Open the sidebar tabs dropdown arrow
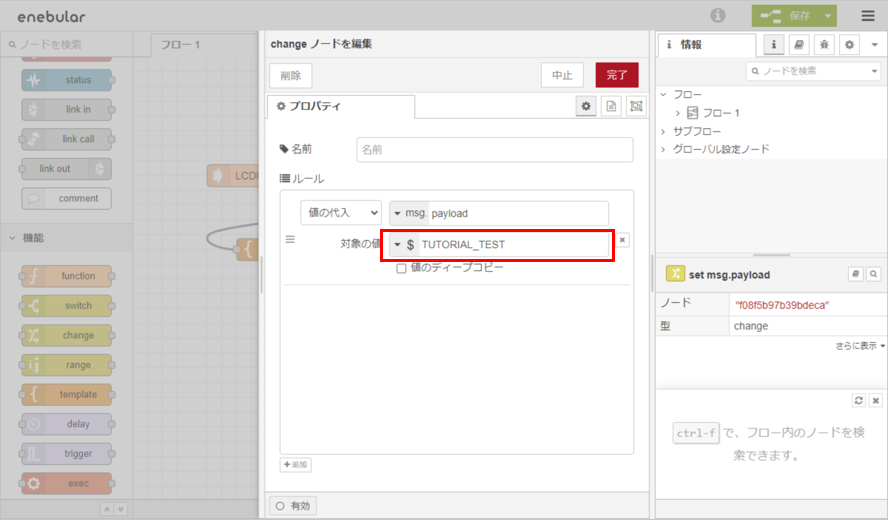Viewport: 888px width, 520px height. coord(874,45)
